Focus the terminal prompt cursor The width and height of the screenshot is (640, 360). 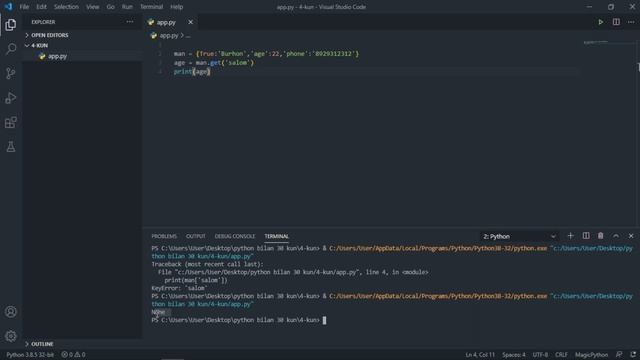[x=324, y=320]
